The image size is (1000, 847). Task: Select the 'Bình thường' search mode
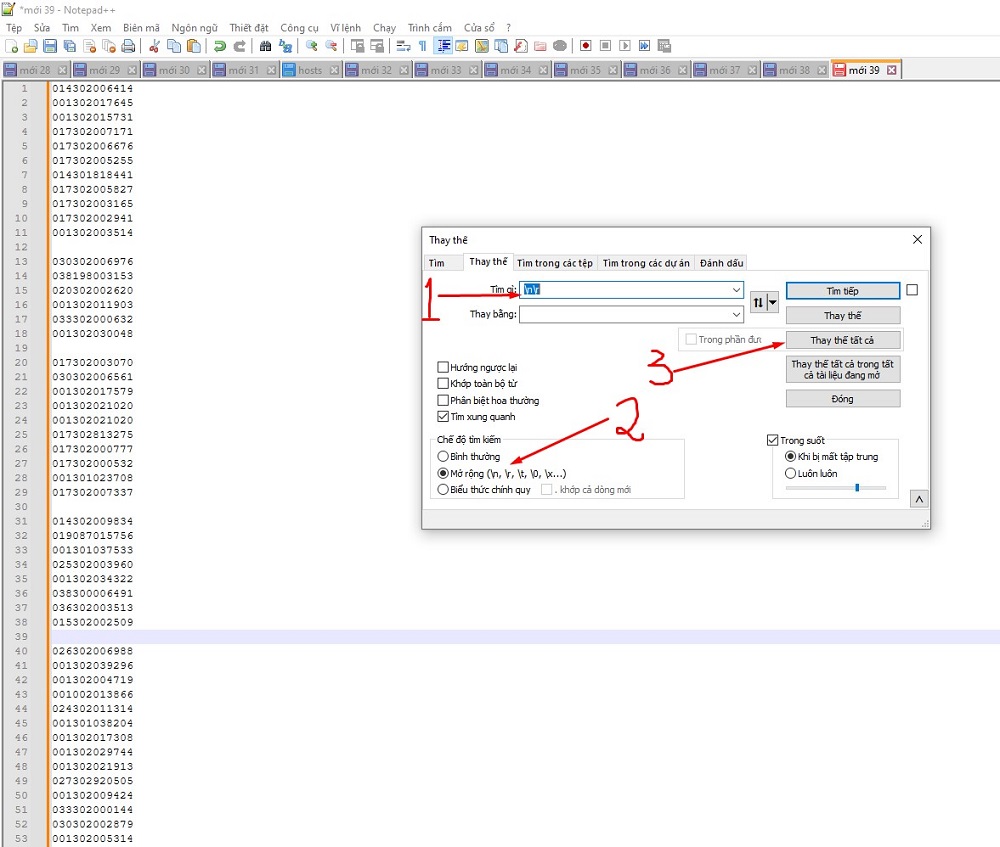443,457
